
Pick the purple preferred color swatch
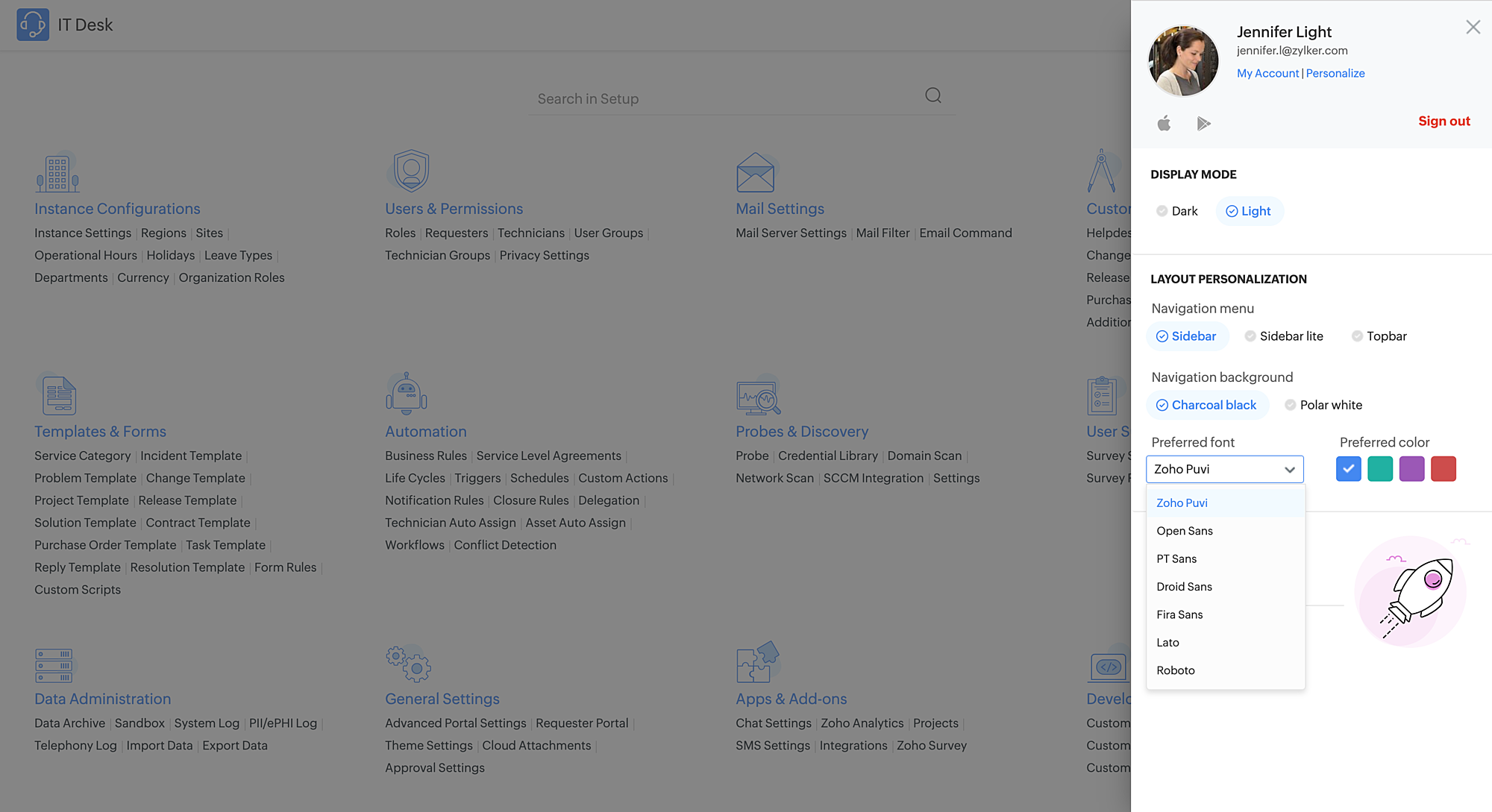coord(1411,469)
